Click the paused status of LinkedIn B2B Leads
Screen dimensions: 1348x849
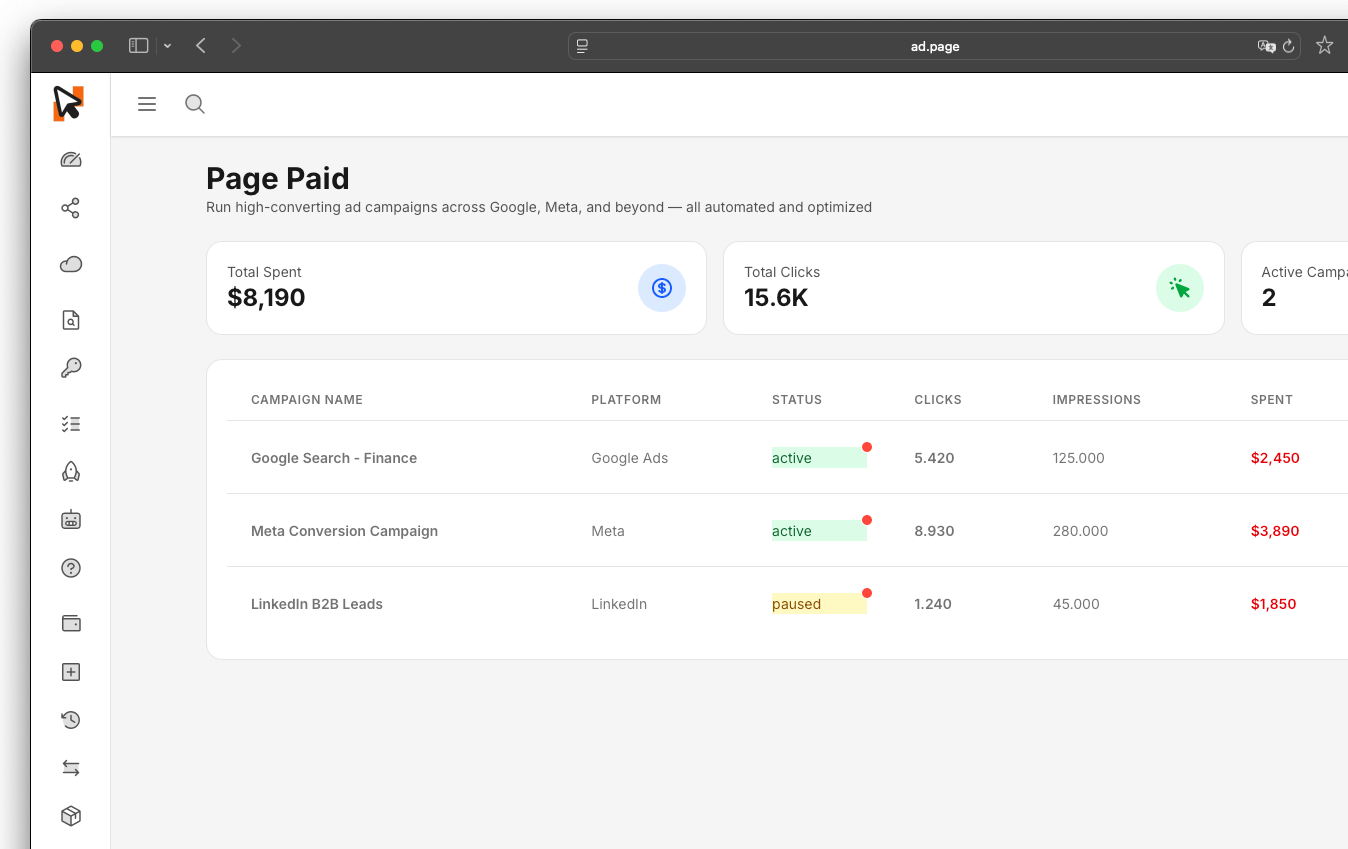819,604
